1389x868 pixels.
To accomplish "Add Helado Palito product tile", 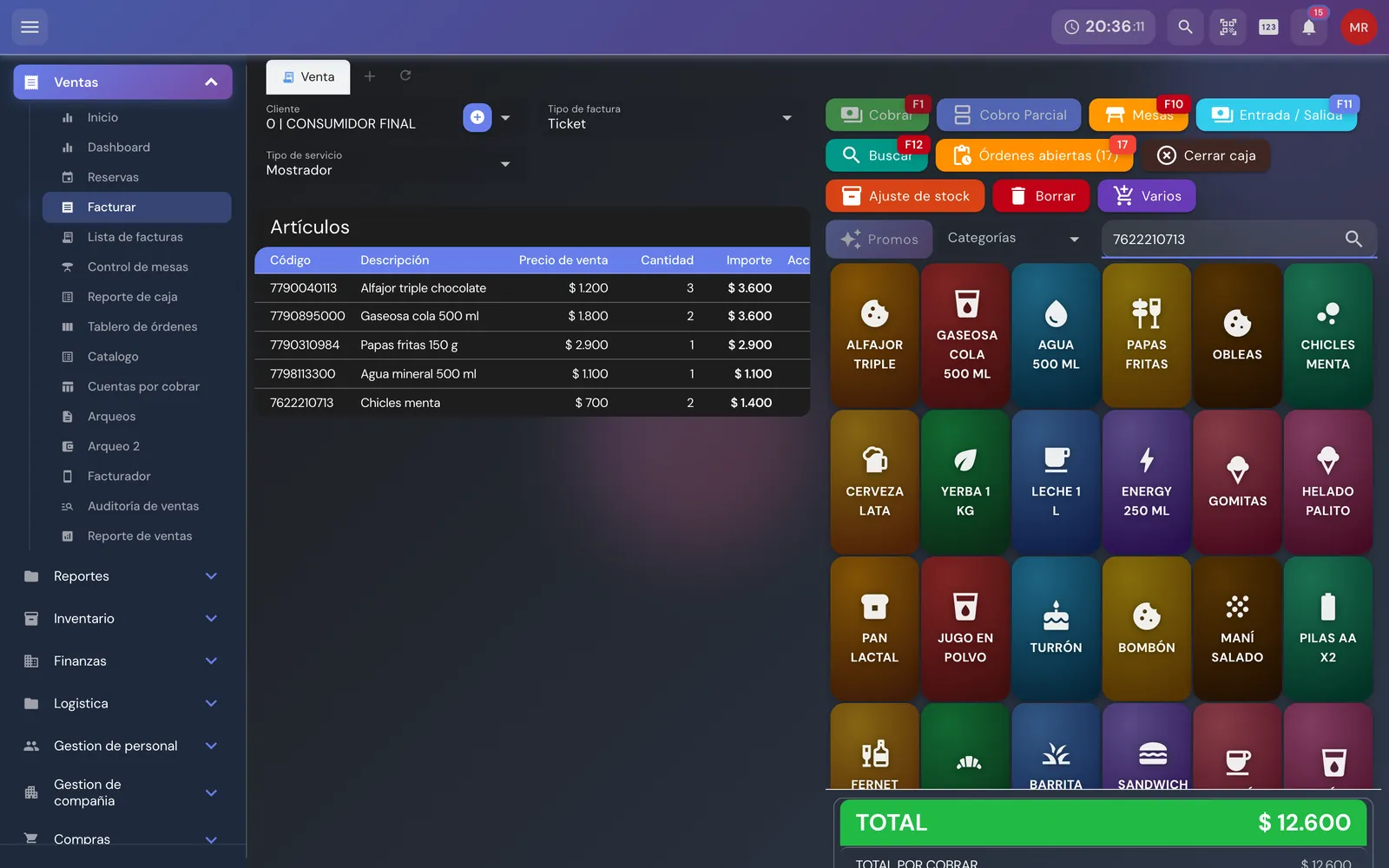I will 1327,482.
